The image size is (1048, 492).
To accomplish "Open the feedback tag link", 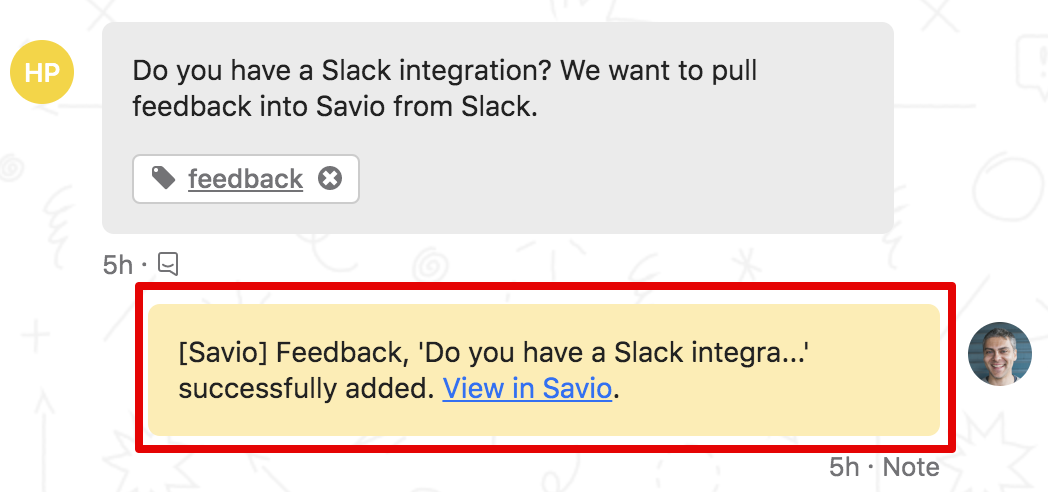I will [x=245, y=178].
